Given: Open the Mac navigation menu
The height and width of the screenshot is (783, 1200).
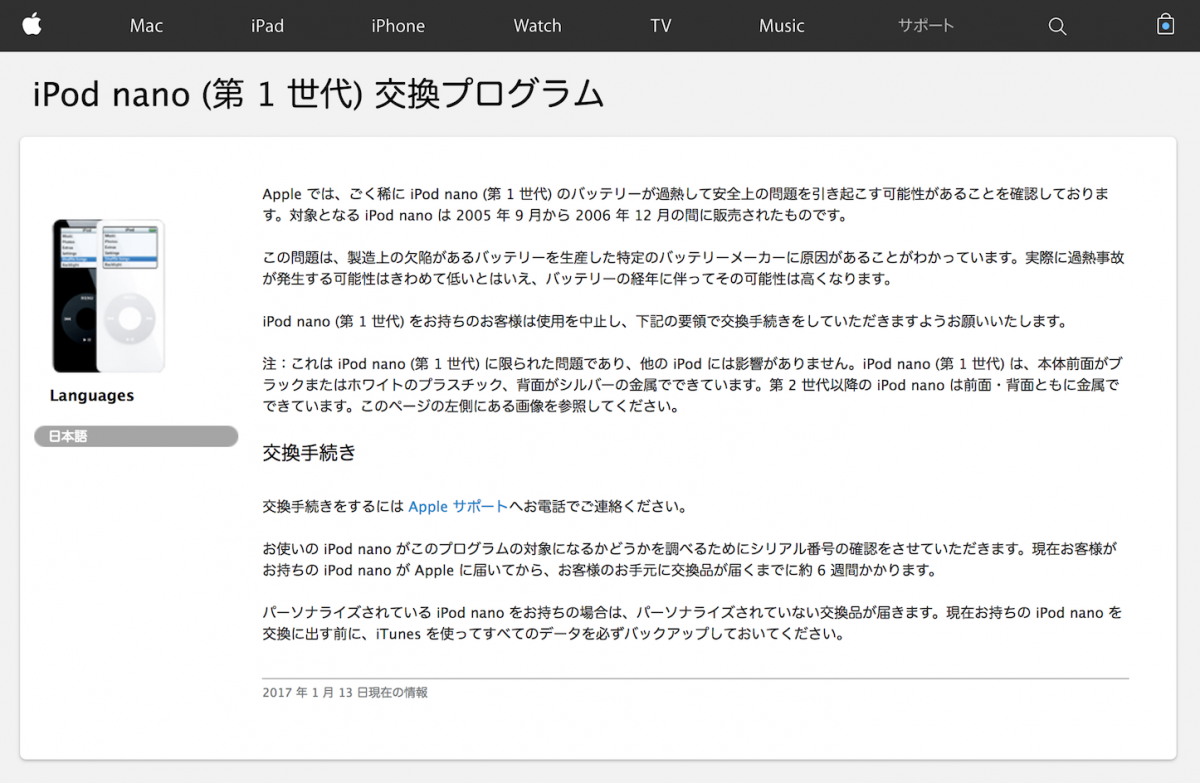Looking at the screenshot, I should click(x=146, y=26).
